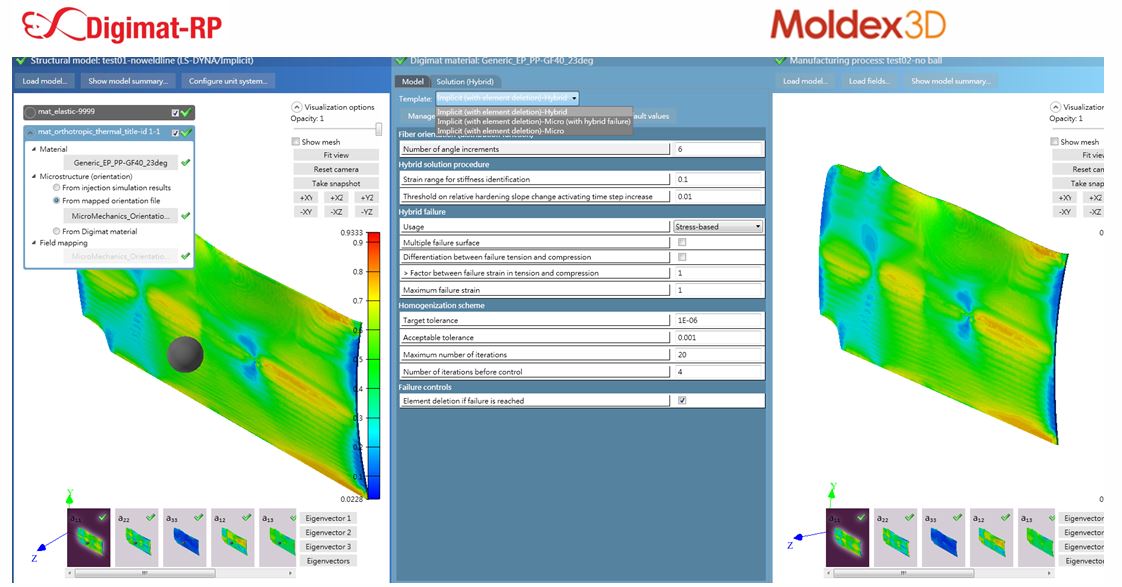Image resolution: width=1122 pixels, height=587 pixels.
Task: Select the a33 thumbnail in the manufacturing panel
Action: click(943, 538)
